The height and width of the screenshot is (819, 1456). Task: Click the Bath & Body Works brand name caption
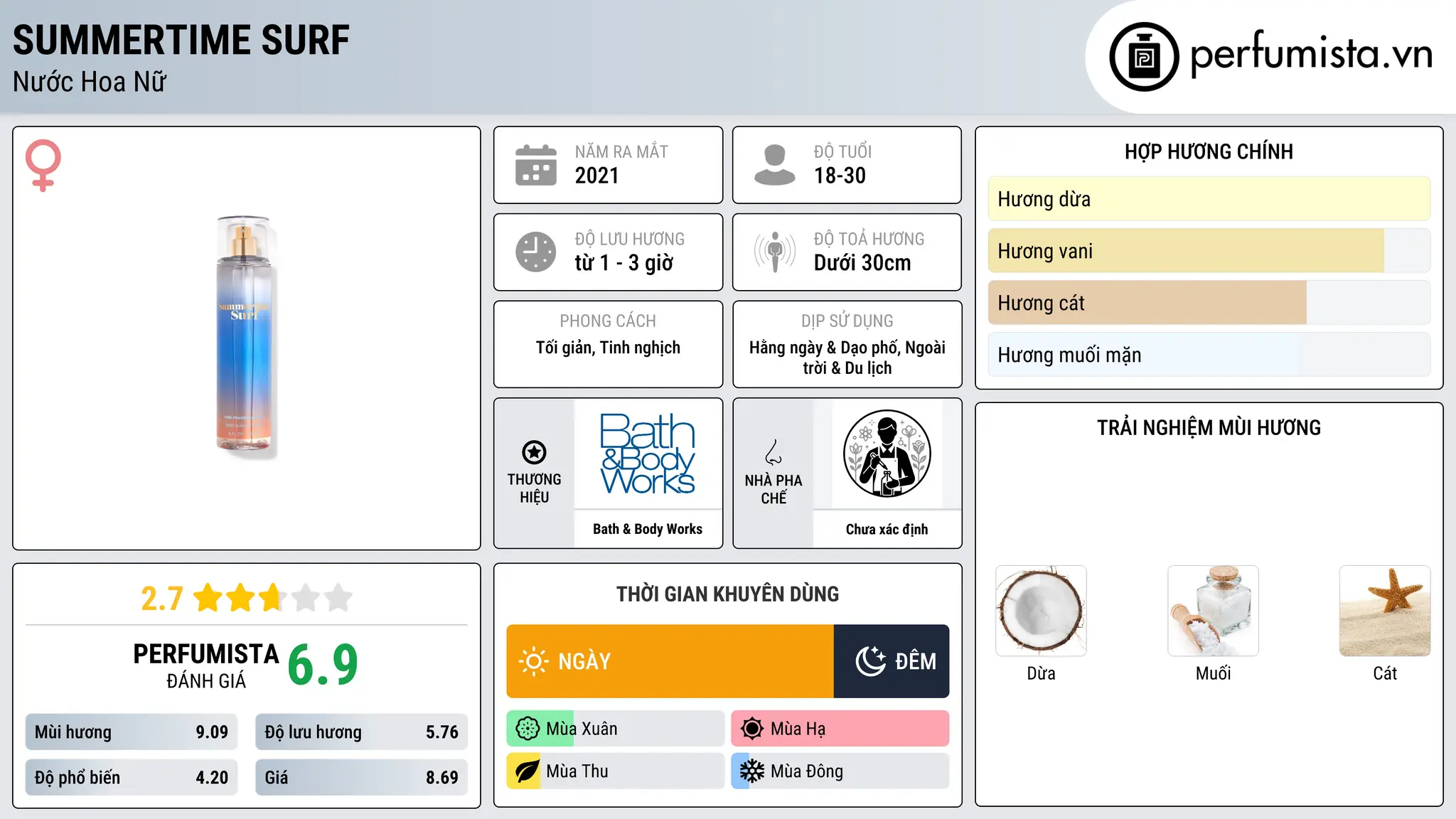[x=648, y=529]
